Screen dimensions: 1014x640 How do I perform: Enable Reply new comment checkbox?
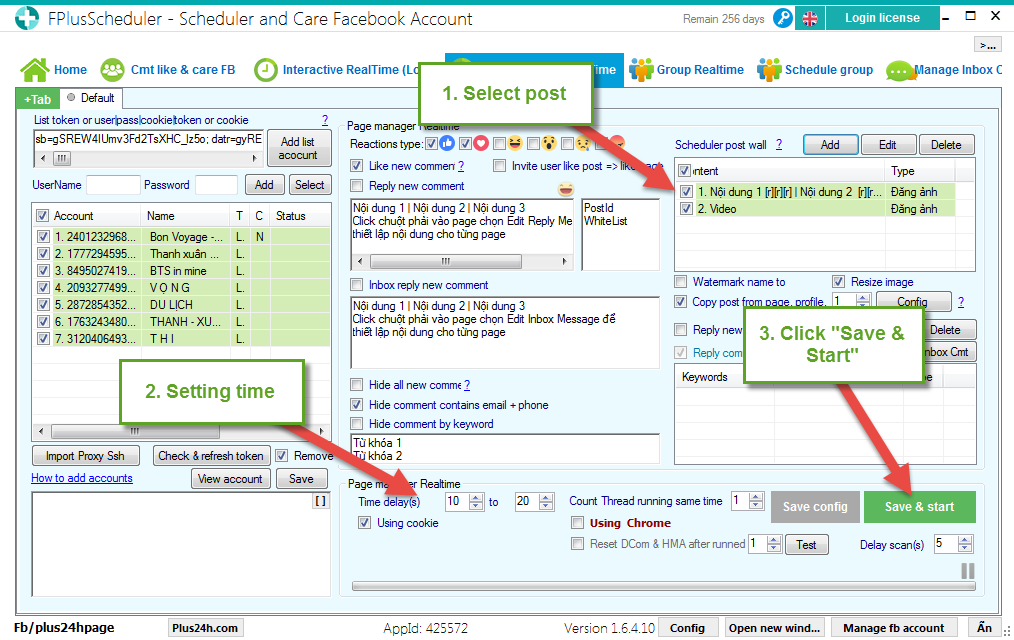click(x=356, y=186)
